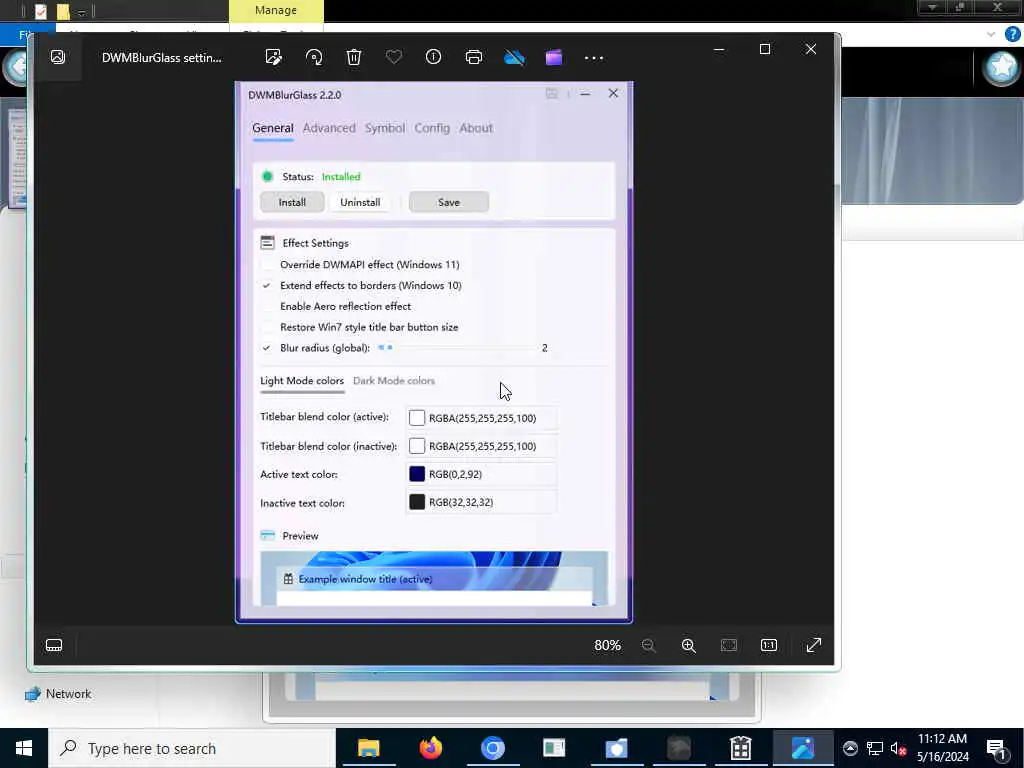Click the Effect Settings header icon

tap(267, 243)
